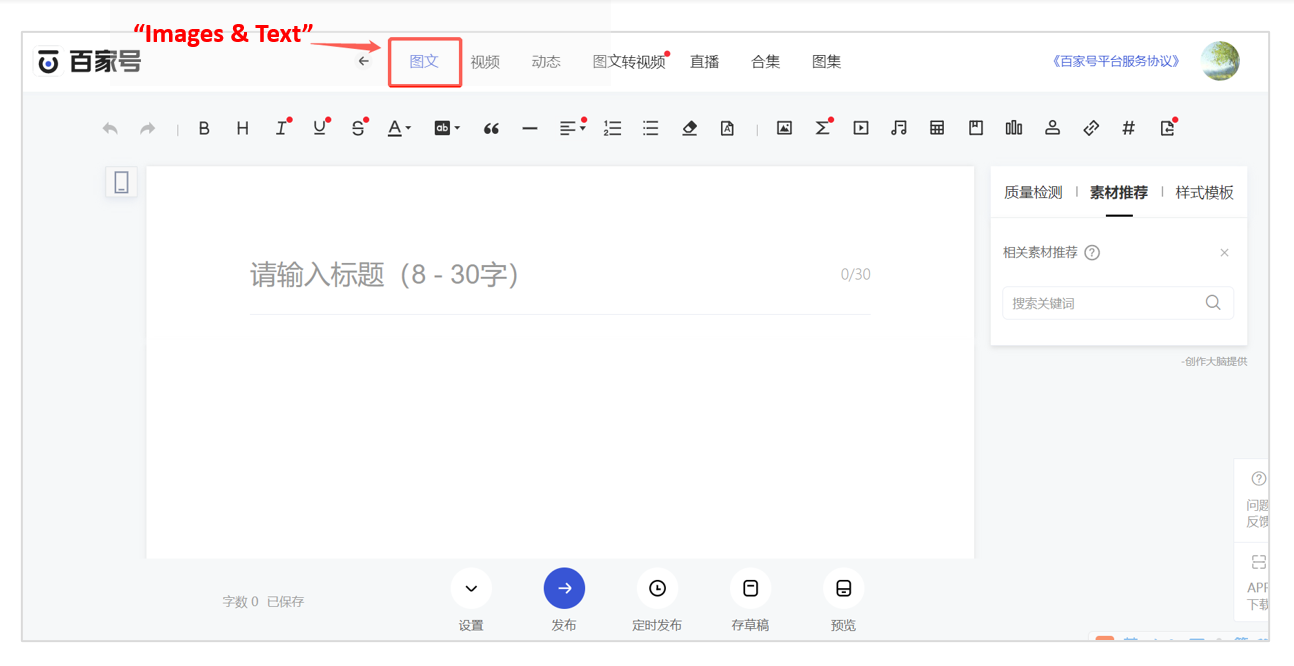Viewport: 1294px width, 666px height.
Task: Click the 百家号 logo
Action: click(89, 62)
